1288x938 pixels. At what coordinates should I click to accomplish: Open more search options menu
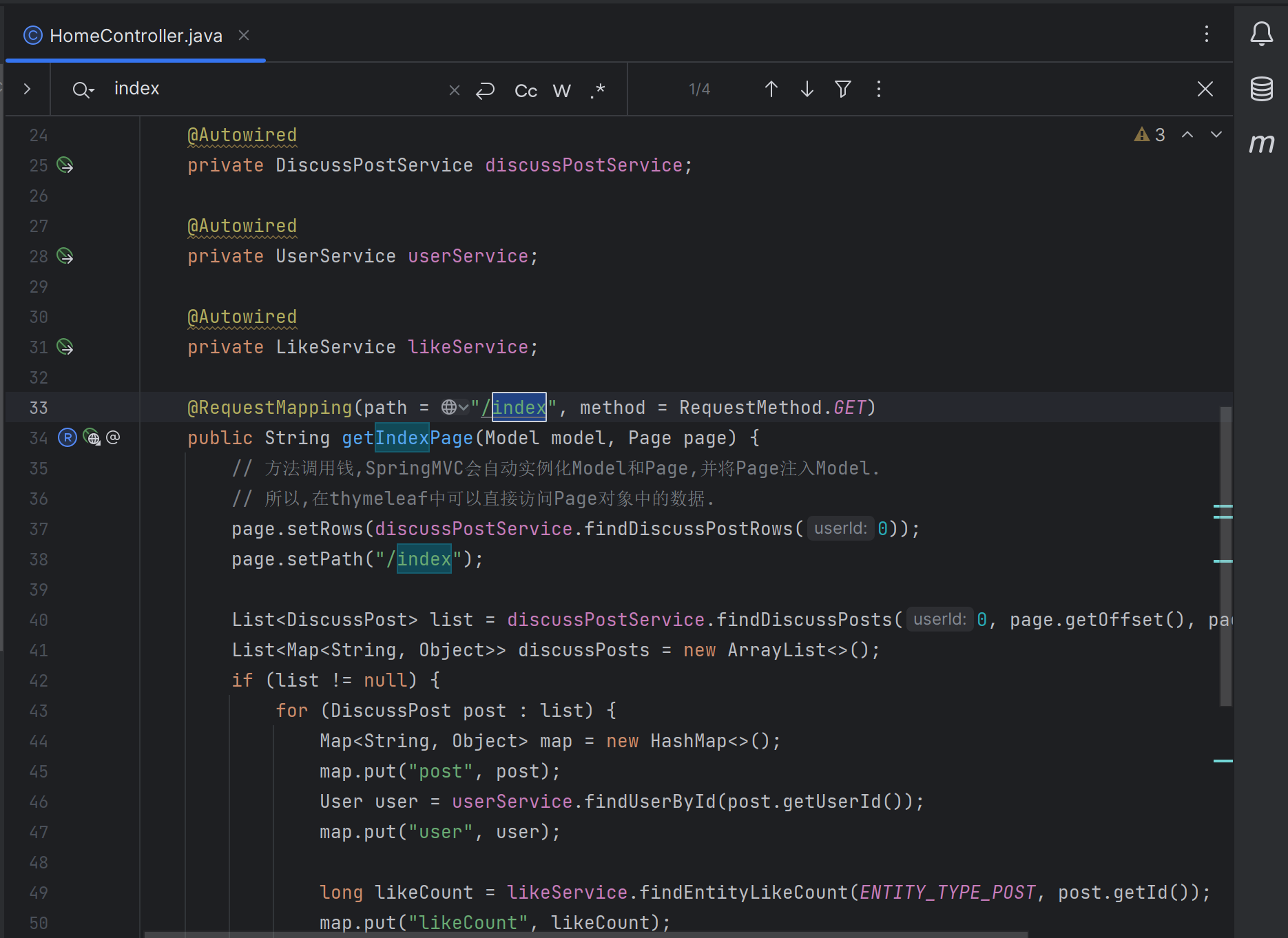(879, 89)
